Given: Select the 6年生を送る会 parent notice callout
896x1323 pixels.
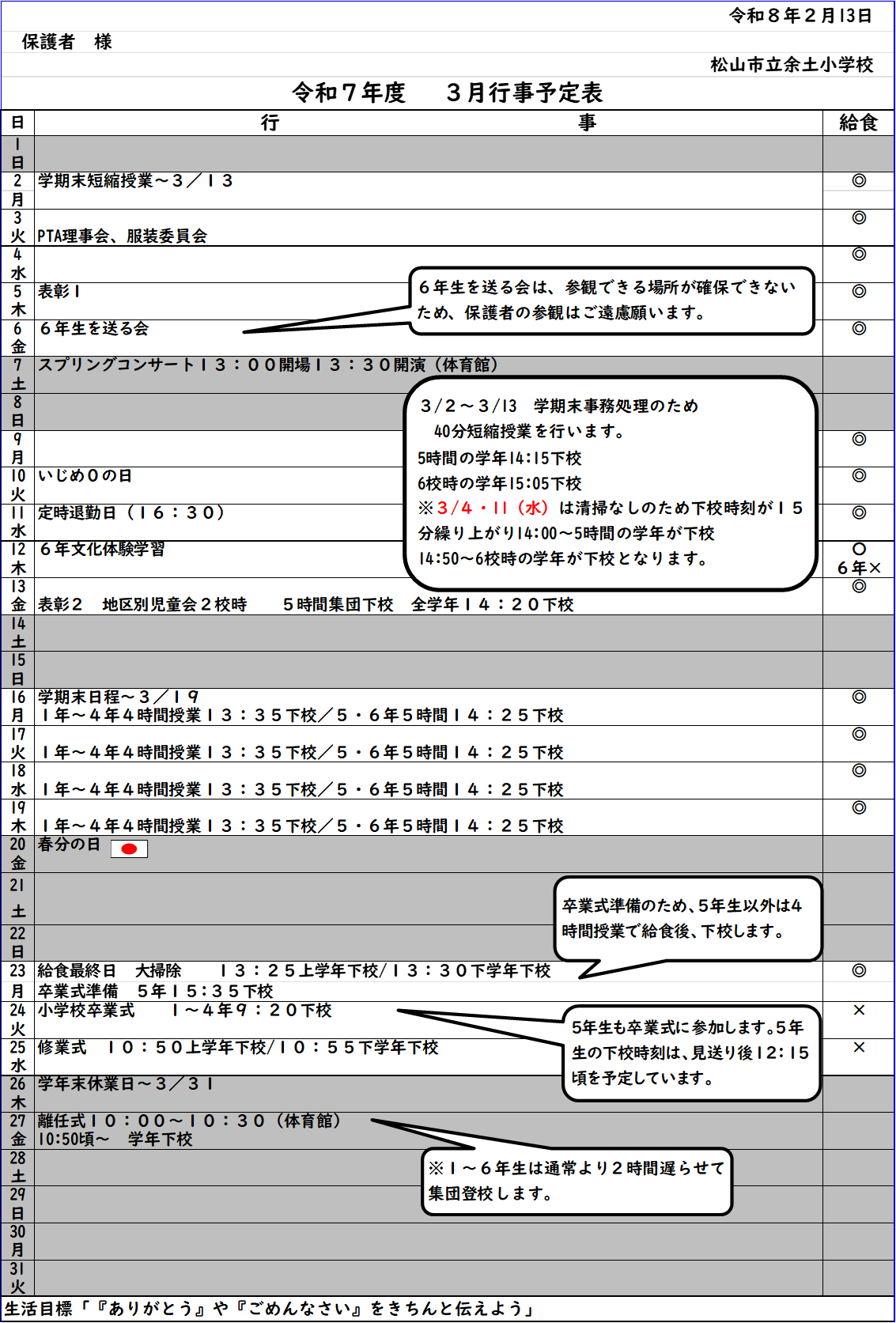Looking at the screenshot, I should tap(611, 301).
